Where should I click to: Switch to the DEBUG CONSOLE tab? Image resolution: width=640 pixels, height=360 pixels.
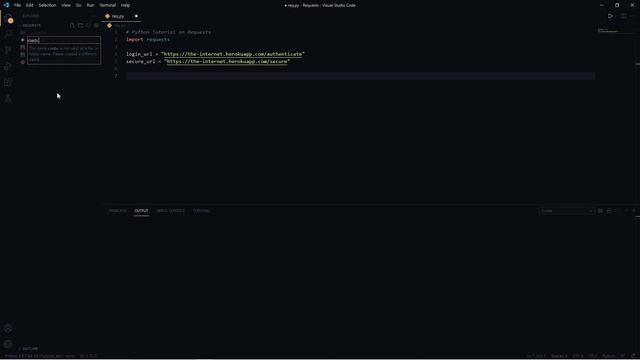click(171, 211)
